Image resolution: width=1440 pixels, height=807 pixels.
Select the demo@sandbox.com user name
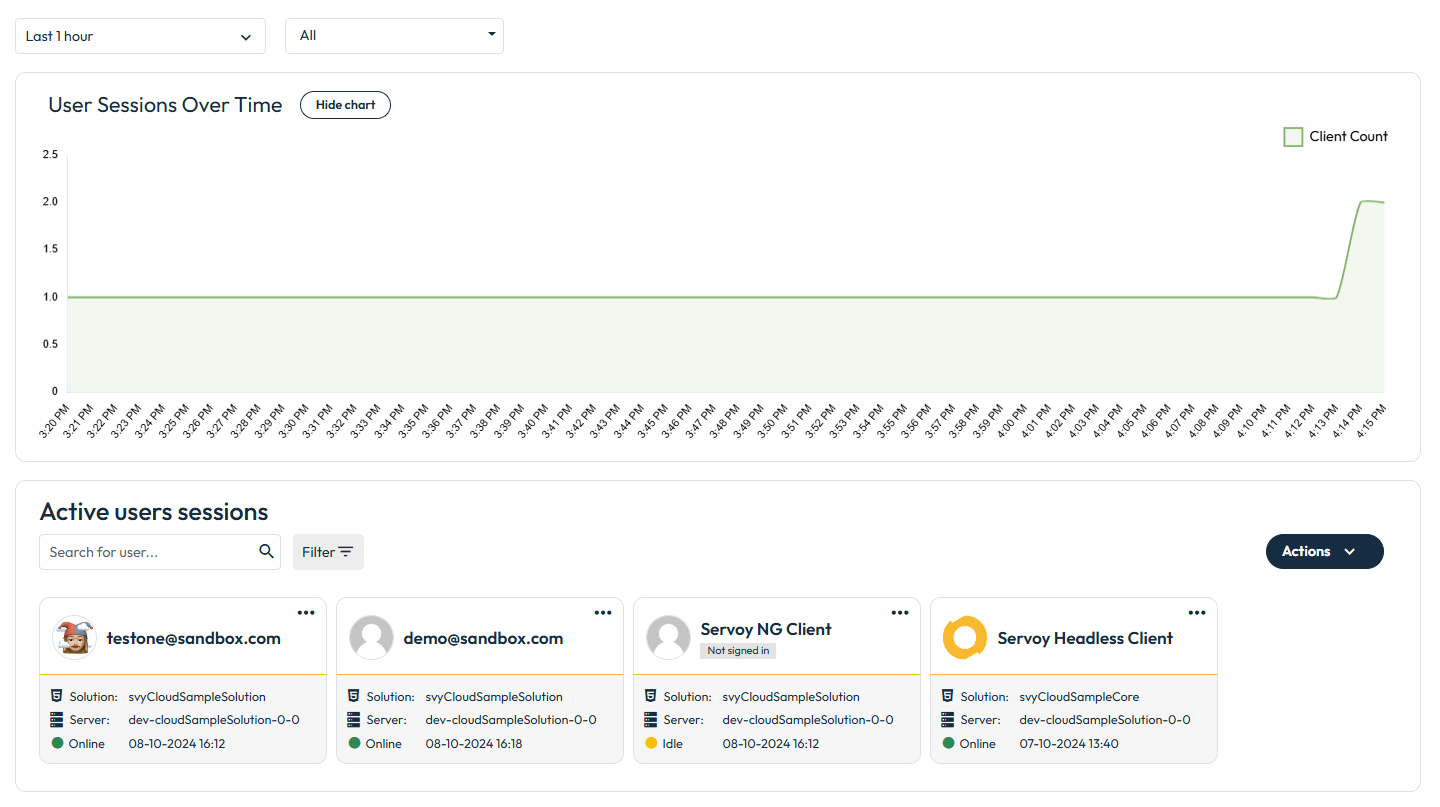(484, 638)
